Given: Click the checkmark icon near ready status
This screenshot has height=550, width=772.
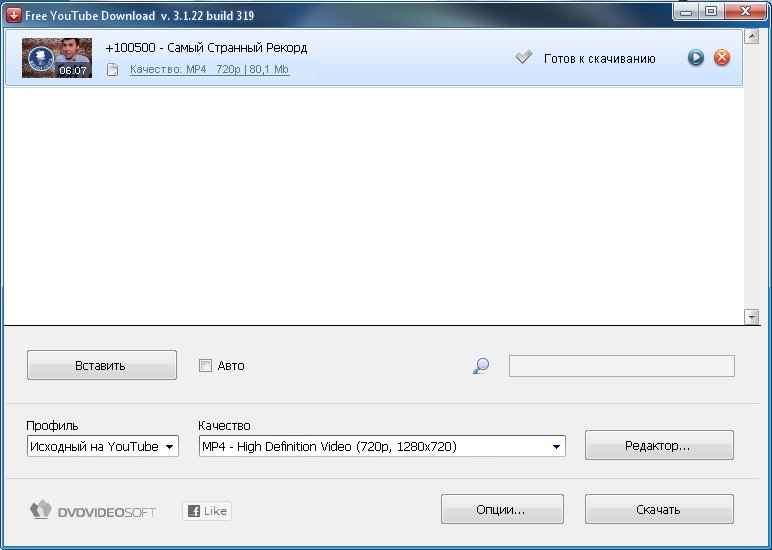Looking at the screenshot, I should (x=524, y=58).
